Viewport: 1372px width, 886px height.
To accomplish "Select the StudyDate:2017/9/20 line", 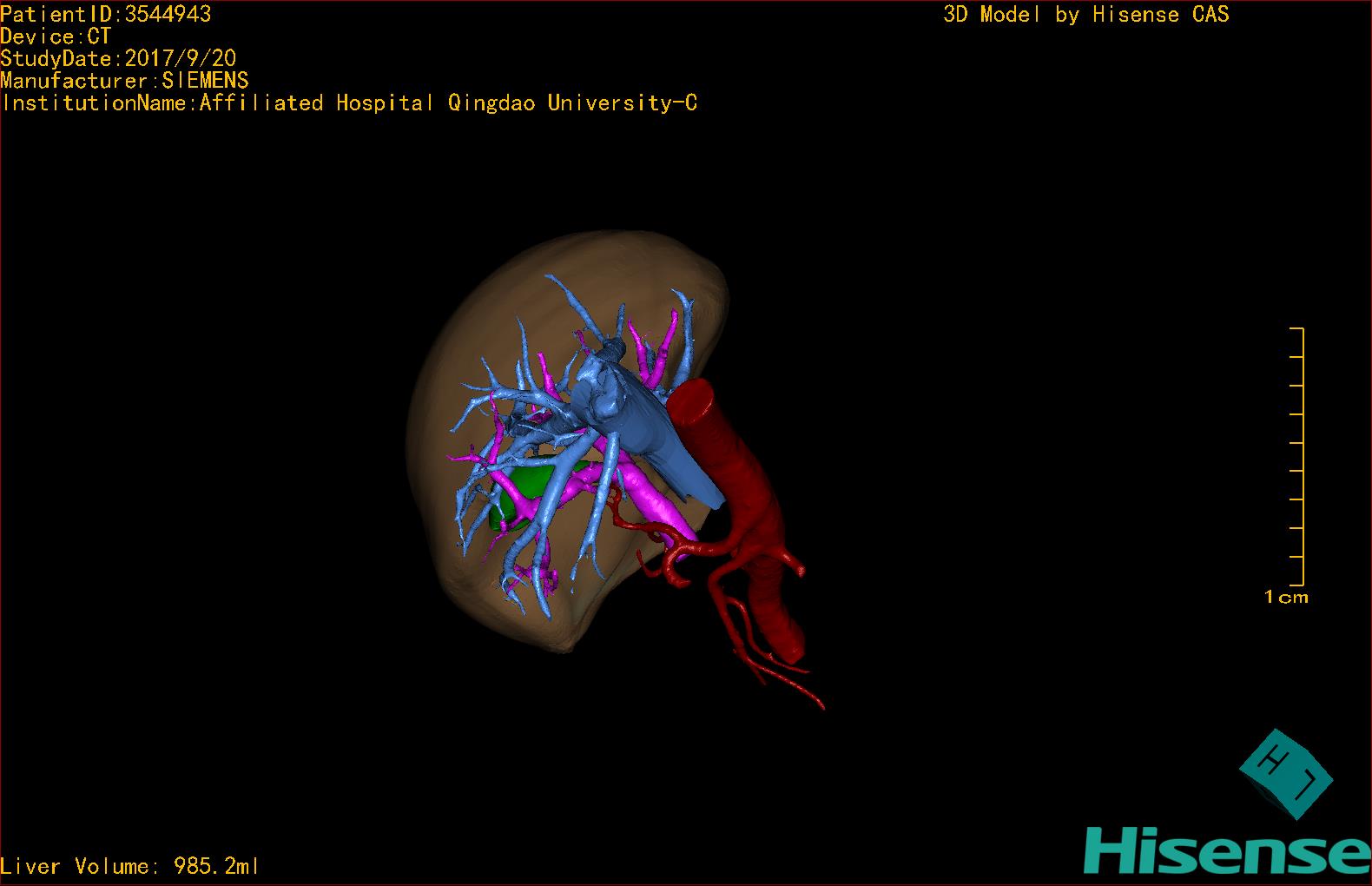I will click(x=118, y=58).
